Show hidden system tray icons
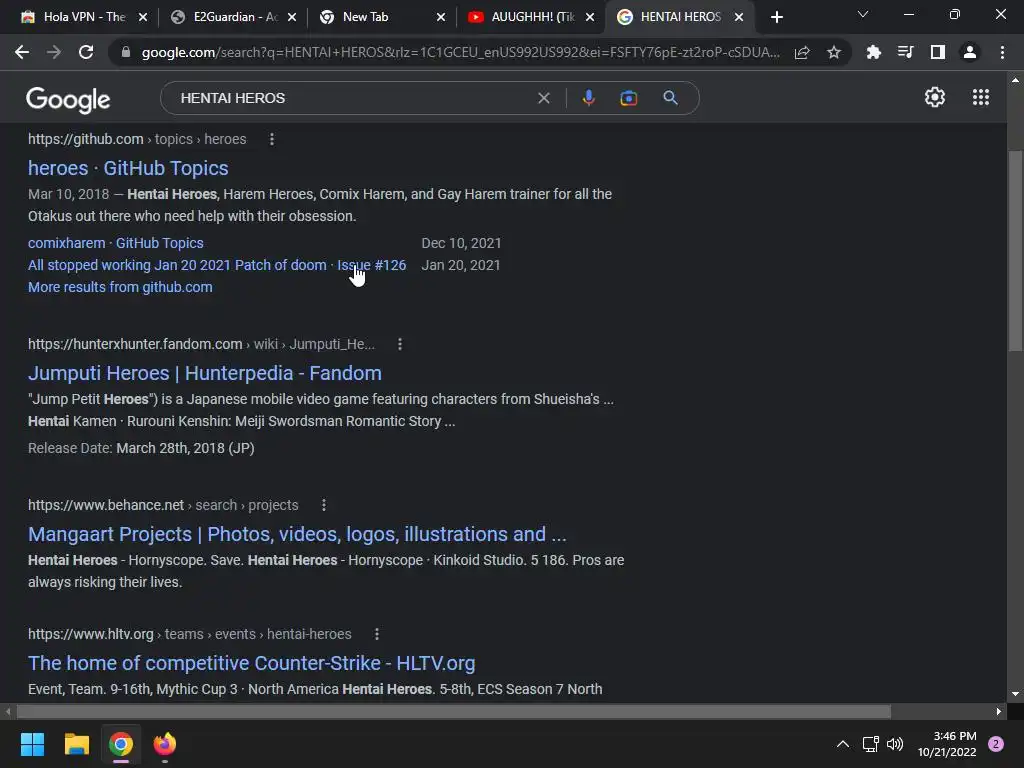 pyautogui.click(x=843, y=744)
